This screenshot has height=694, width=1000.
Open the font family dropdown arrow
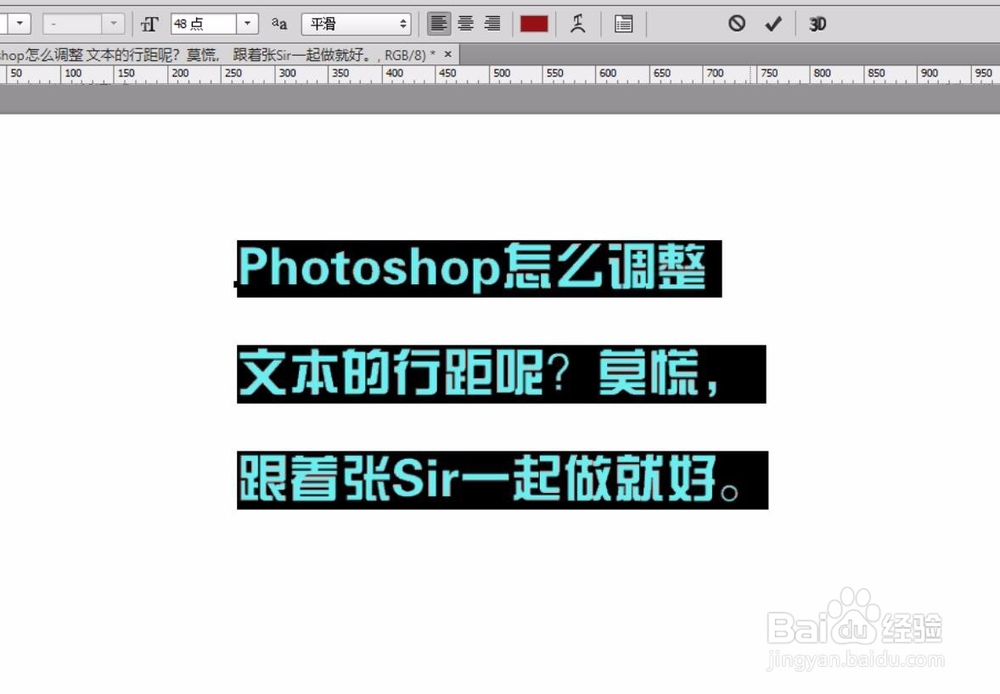click(x=20, y=24)
